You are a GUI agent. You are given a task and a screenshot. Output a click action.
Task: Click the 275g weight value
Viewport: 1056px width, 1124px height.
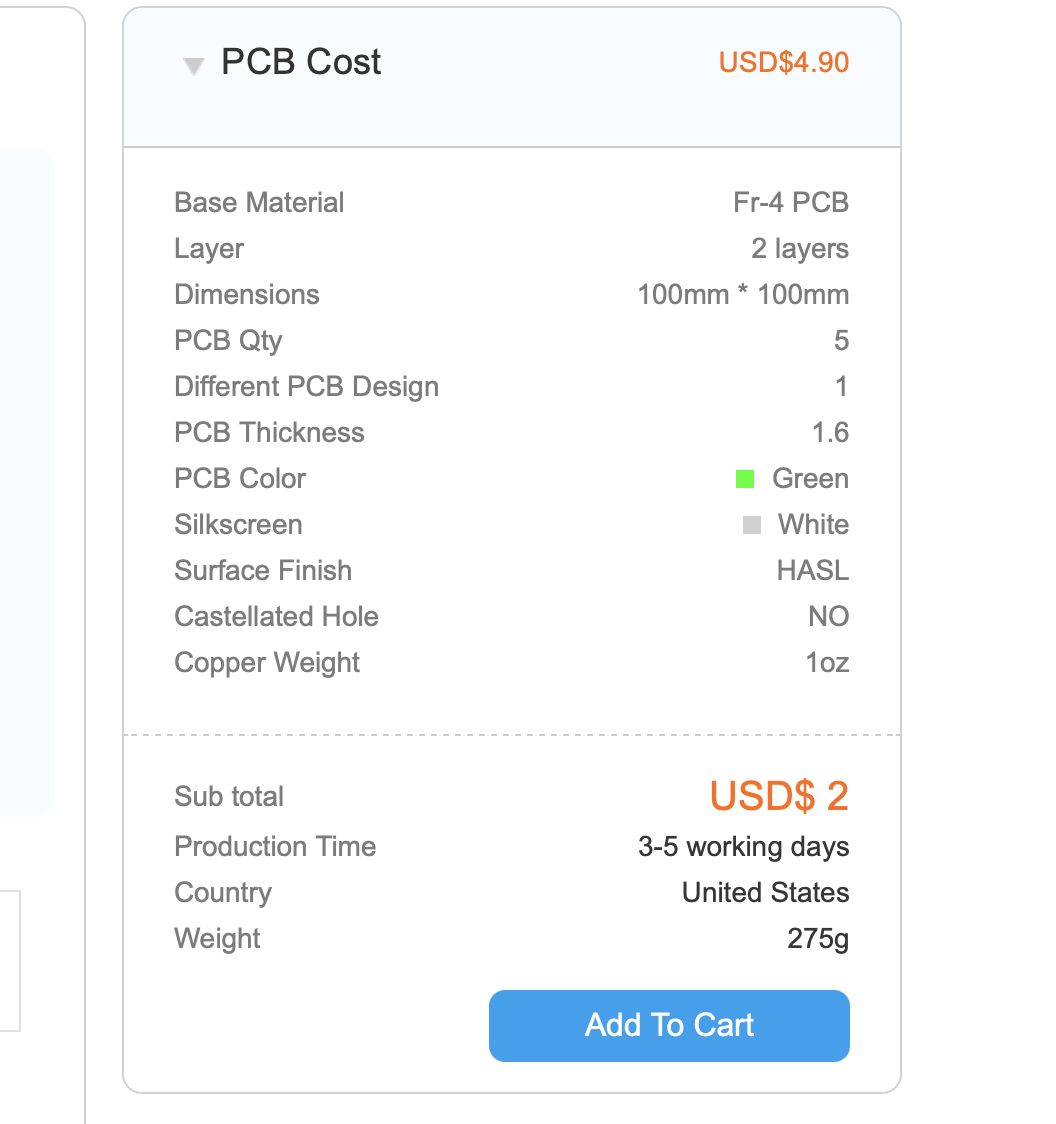(818, 939)
